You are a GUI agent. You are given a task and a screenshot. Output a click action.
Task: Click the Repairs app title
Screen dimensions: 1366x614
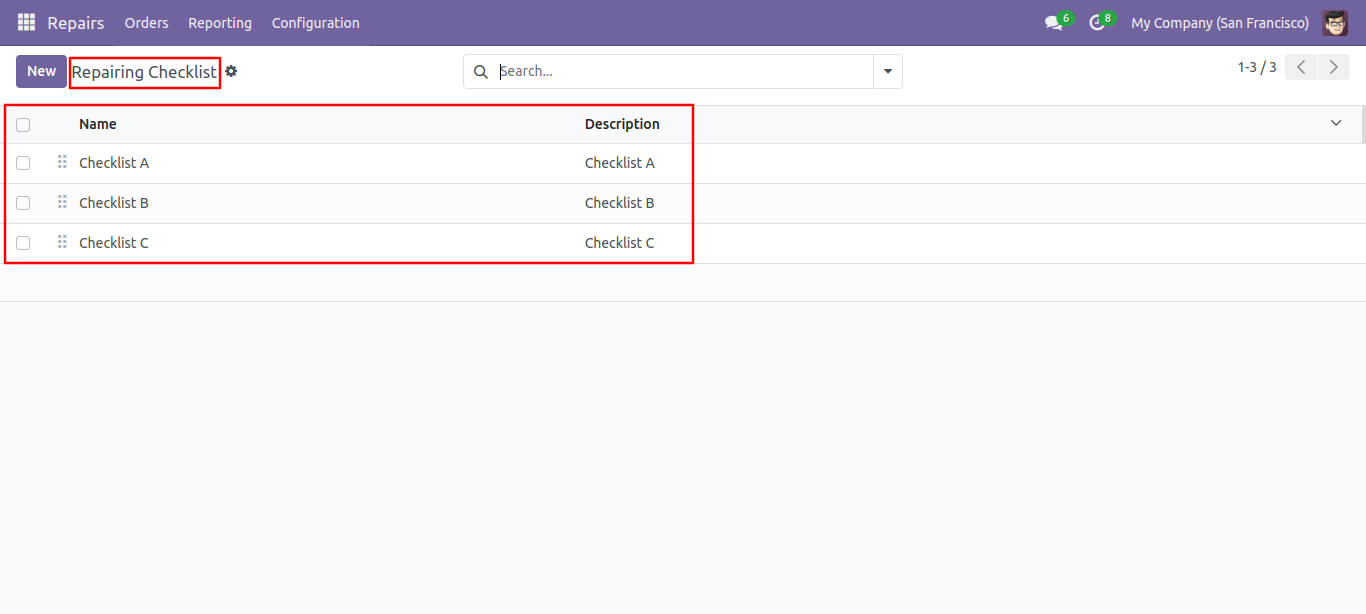[76, 23]
